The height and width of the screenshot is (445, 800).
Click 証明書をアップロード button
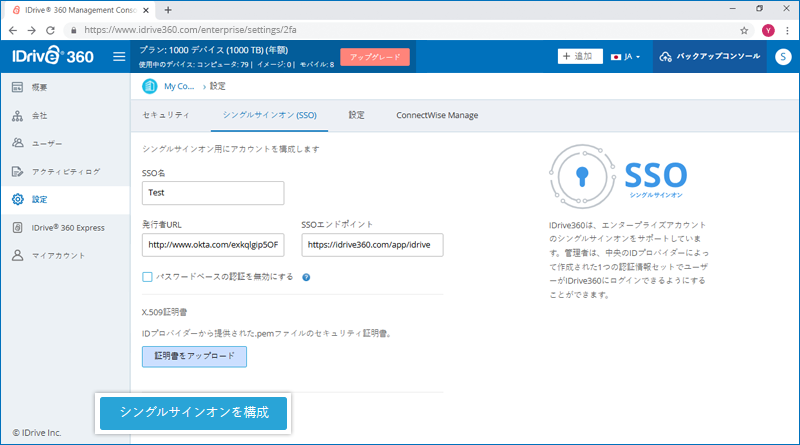coord(194,356)
